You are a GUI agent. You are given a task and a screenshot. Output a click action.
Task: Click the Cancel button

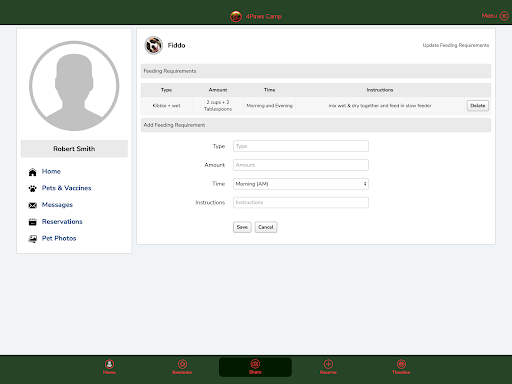click(266, 227)
